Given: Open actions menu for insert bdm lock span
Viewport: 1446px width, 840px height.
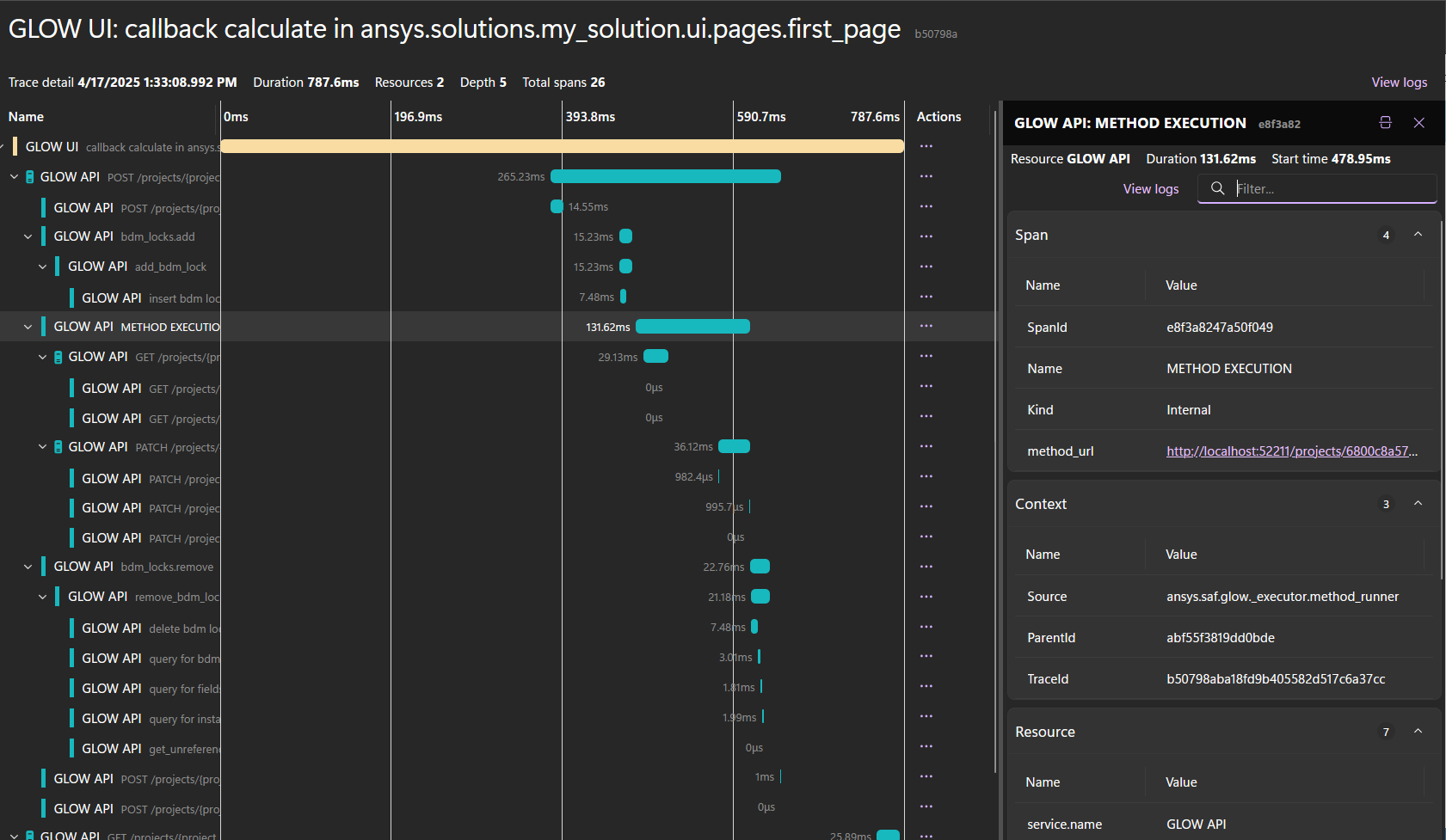Looking at the screenshot, I should (926, 297).
